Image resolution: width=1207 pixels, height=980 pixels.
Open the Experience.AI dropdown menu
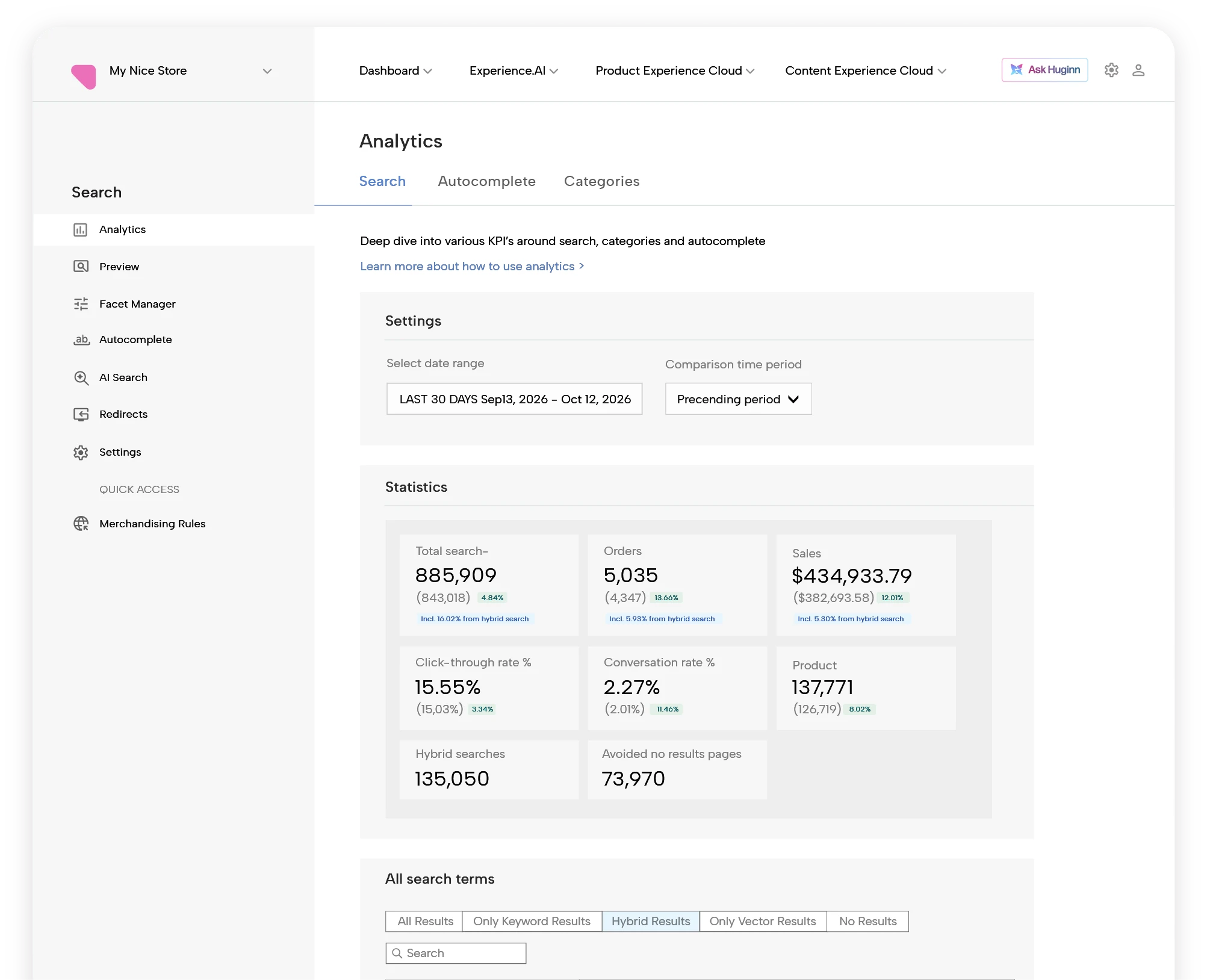[x=514, y=70]
